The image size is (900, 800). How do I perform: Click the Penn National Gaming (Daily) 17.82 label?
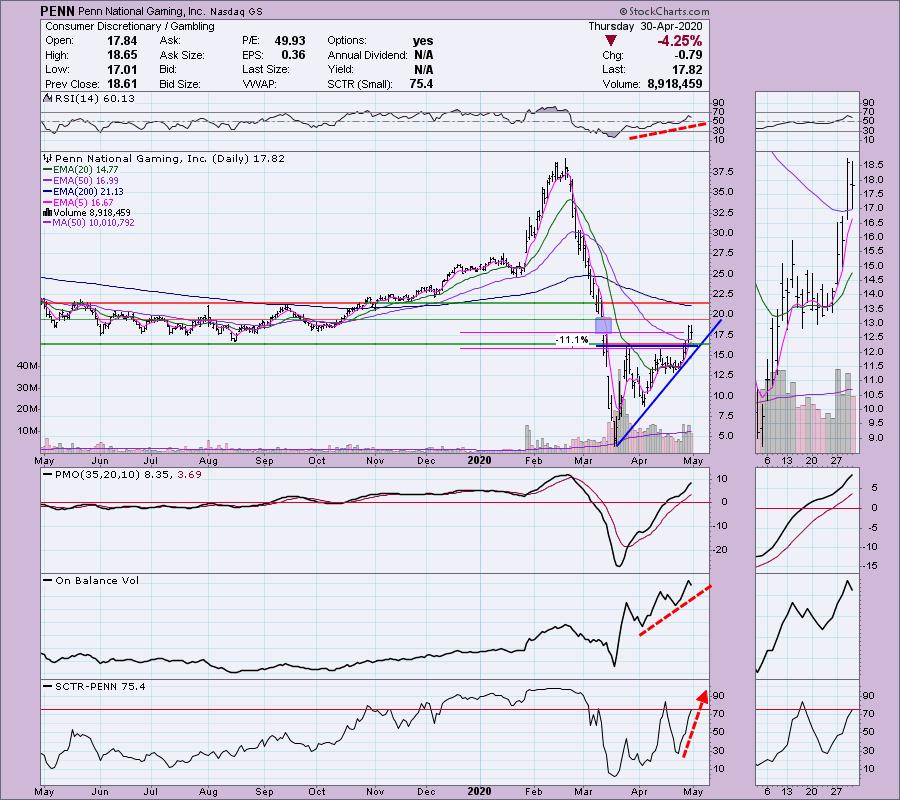click(170, 159)
